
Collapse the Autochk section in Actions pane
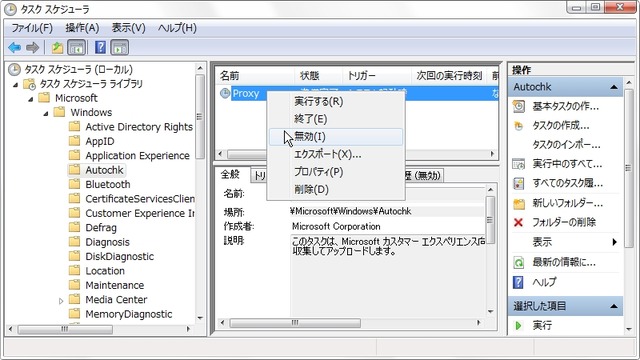tap(614, 87)
